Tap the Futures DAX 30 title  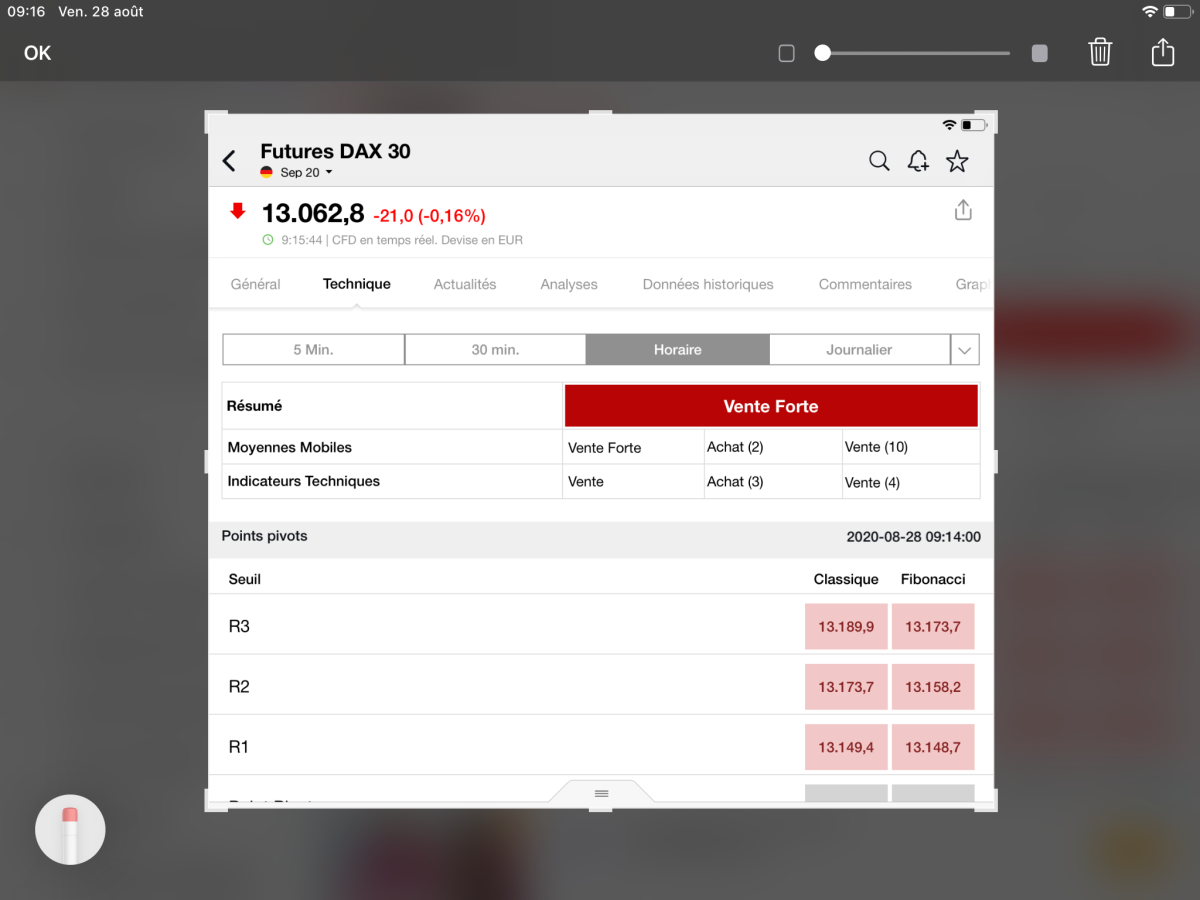point(335,151)
